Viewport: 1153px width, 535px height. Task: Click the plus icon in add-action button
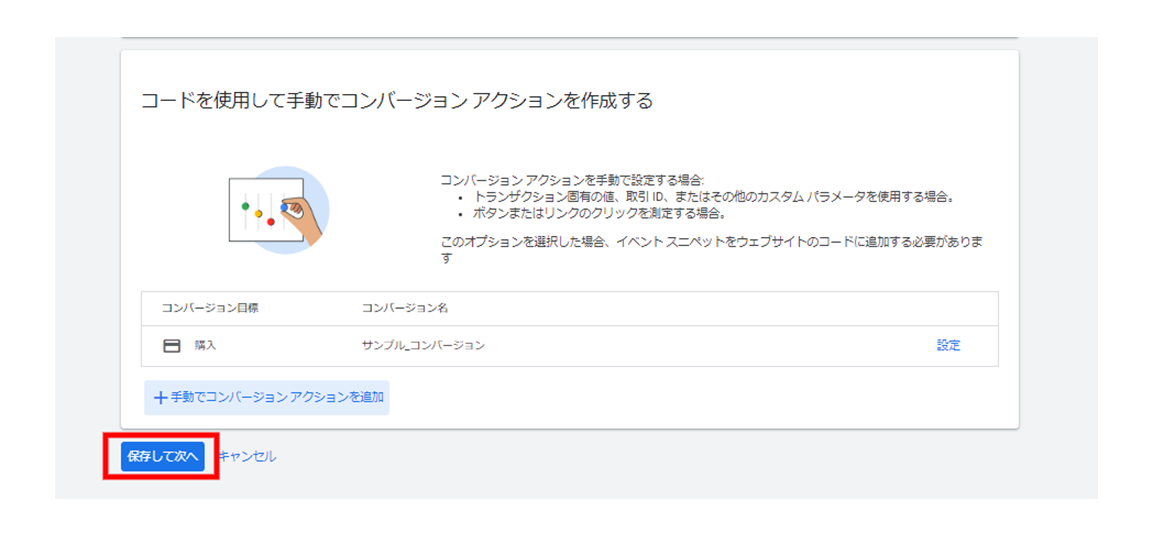tap(160, 398)
